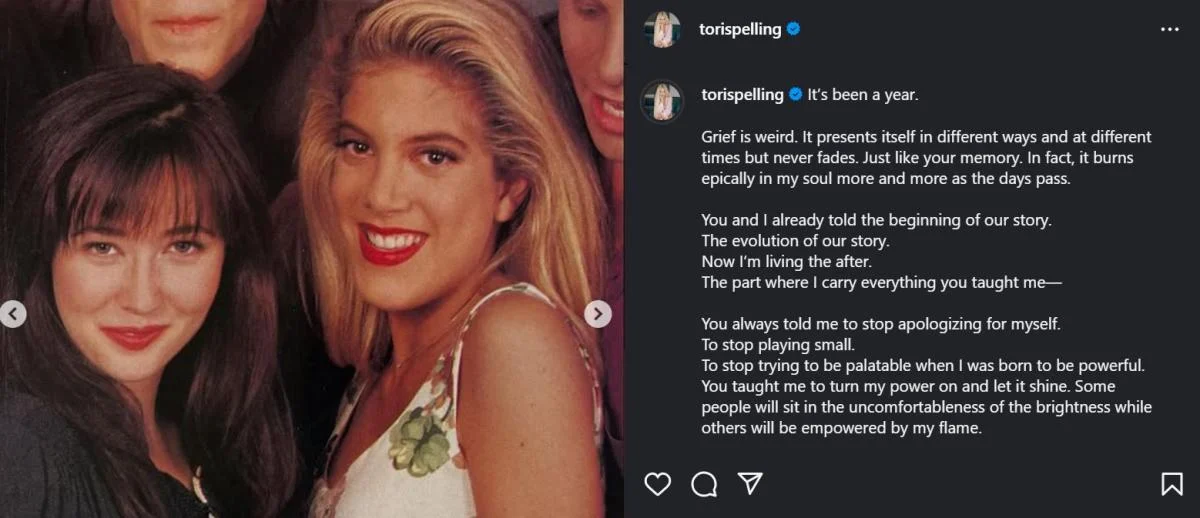
Task: Click the line "The evolution of our story."
Action: tap(795, 241)
